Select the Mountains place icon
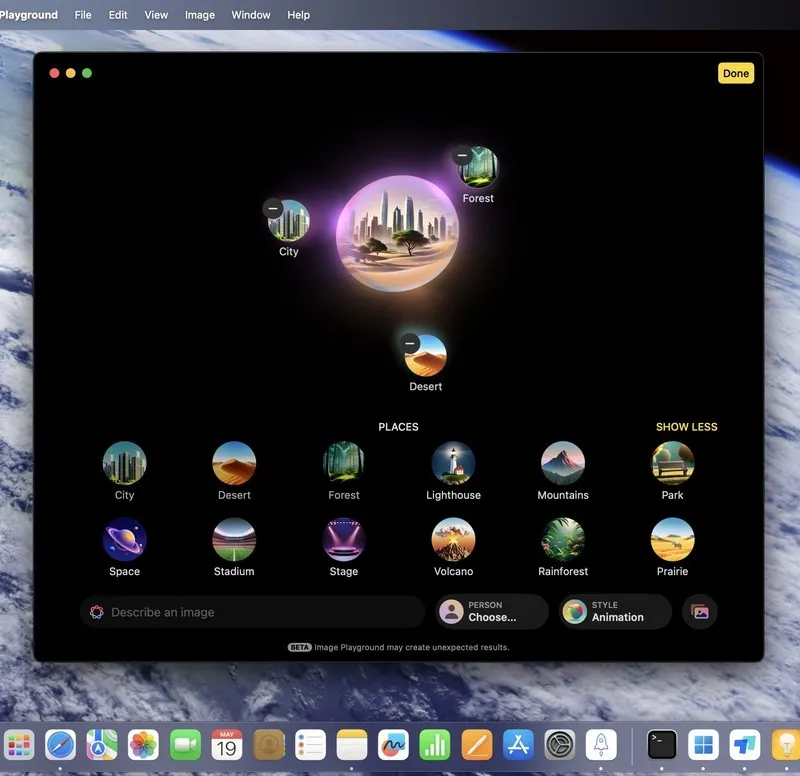The image size is (800, 776). tap(563, 464)
